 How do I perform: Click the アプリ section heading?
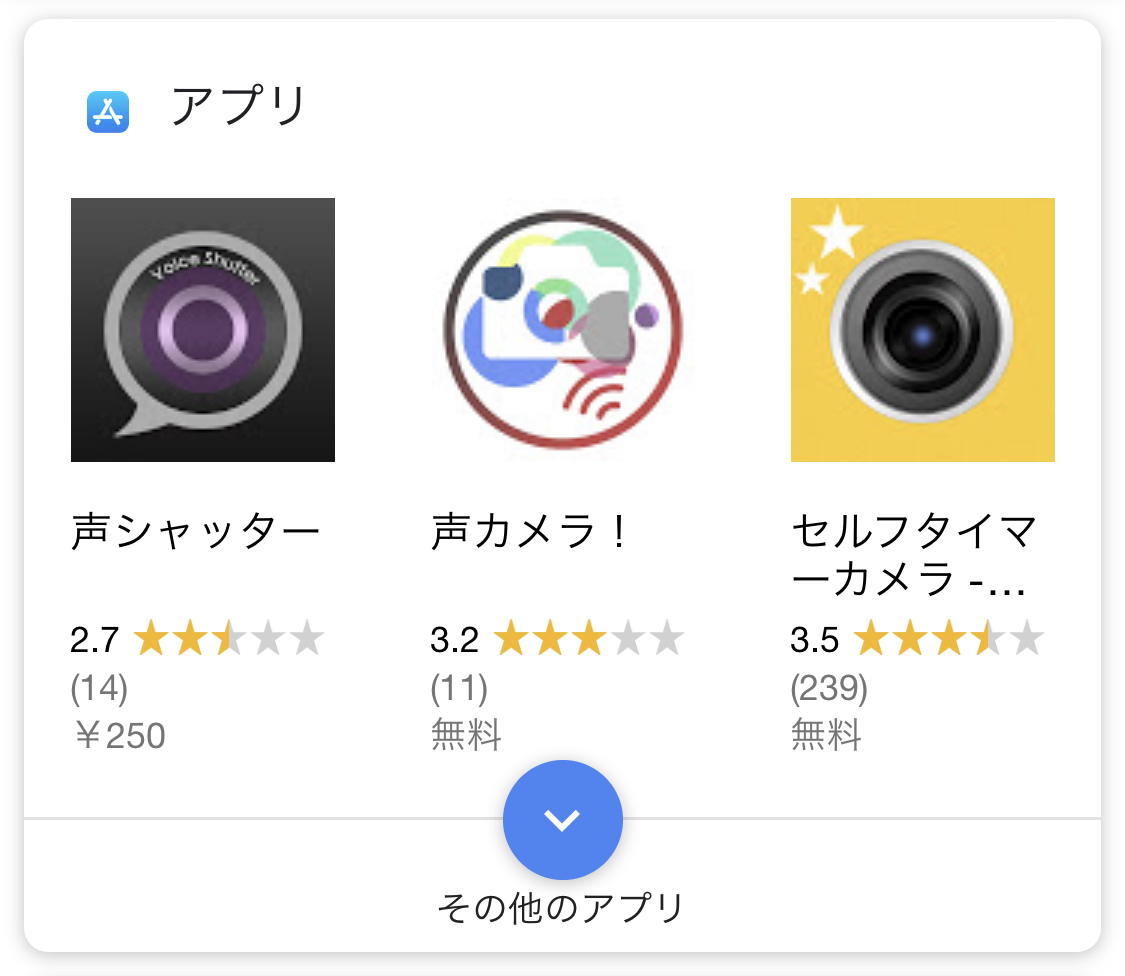238,106
